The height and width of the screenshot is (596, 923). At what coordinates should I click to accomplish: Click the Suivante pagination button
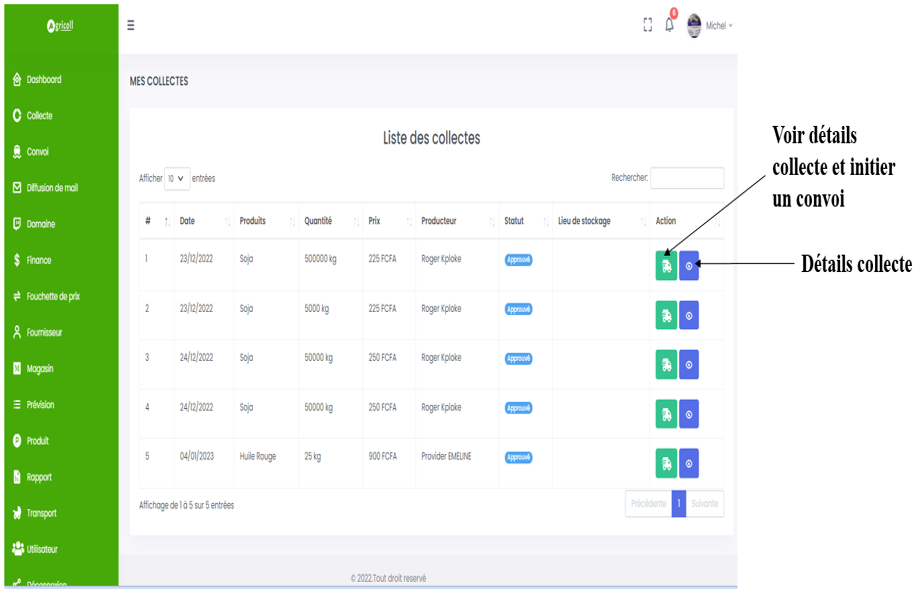click(x=705, y=504)
